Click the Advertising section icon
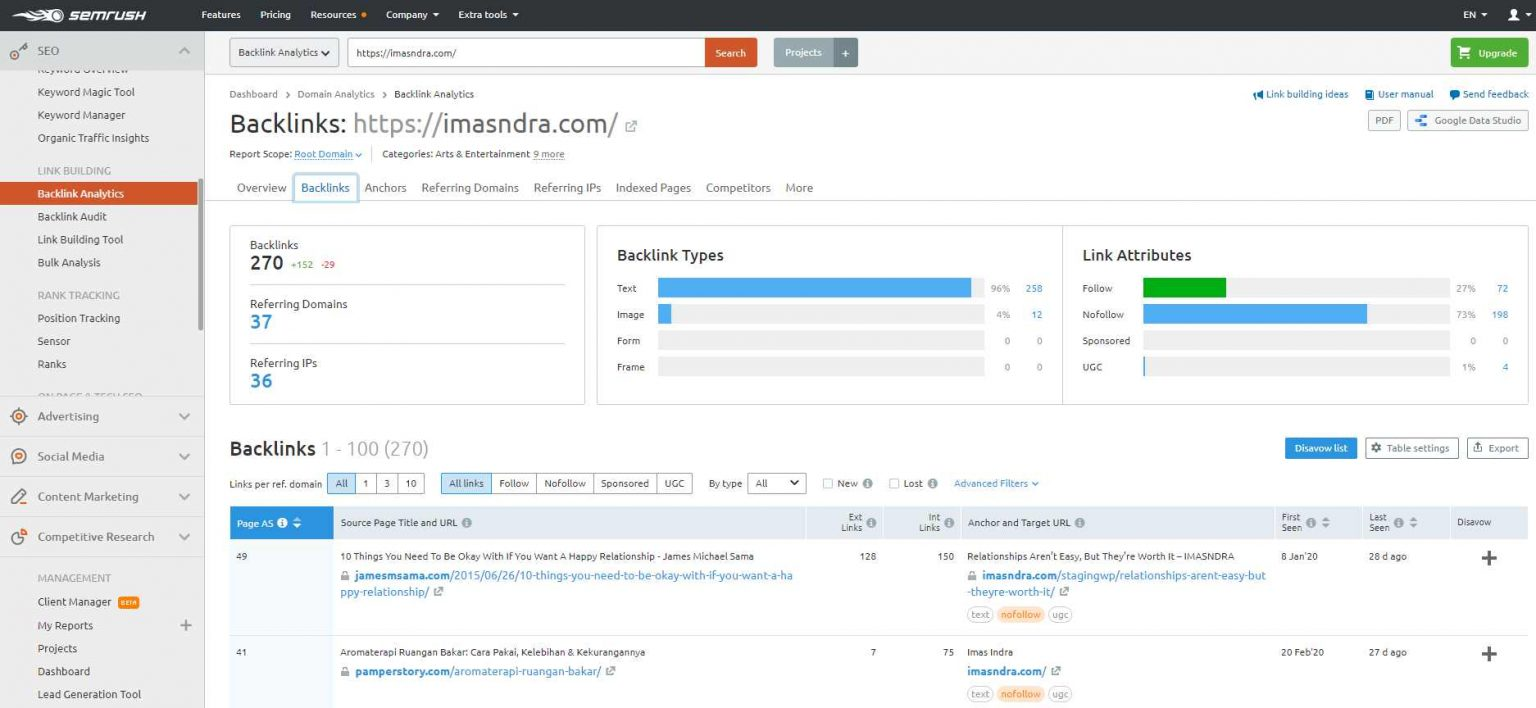The image size is (1536, 708). (x=19, y=416)
